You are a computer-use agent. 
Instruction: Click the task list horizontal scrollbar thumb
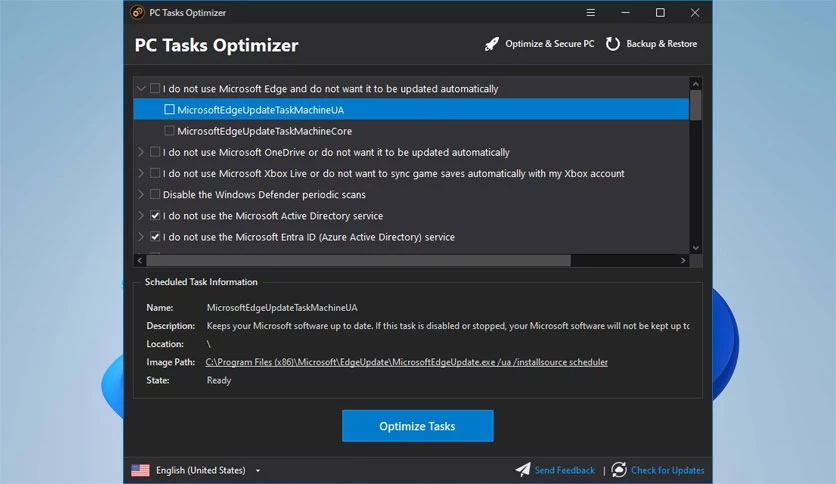coord(358,261)
